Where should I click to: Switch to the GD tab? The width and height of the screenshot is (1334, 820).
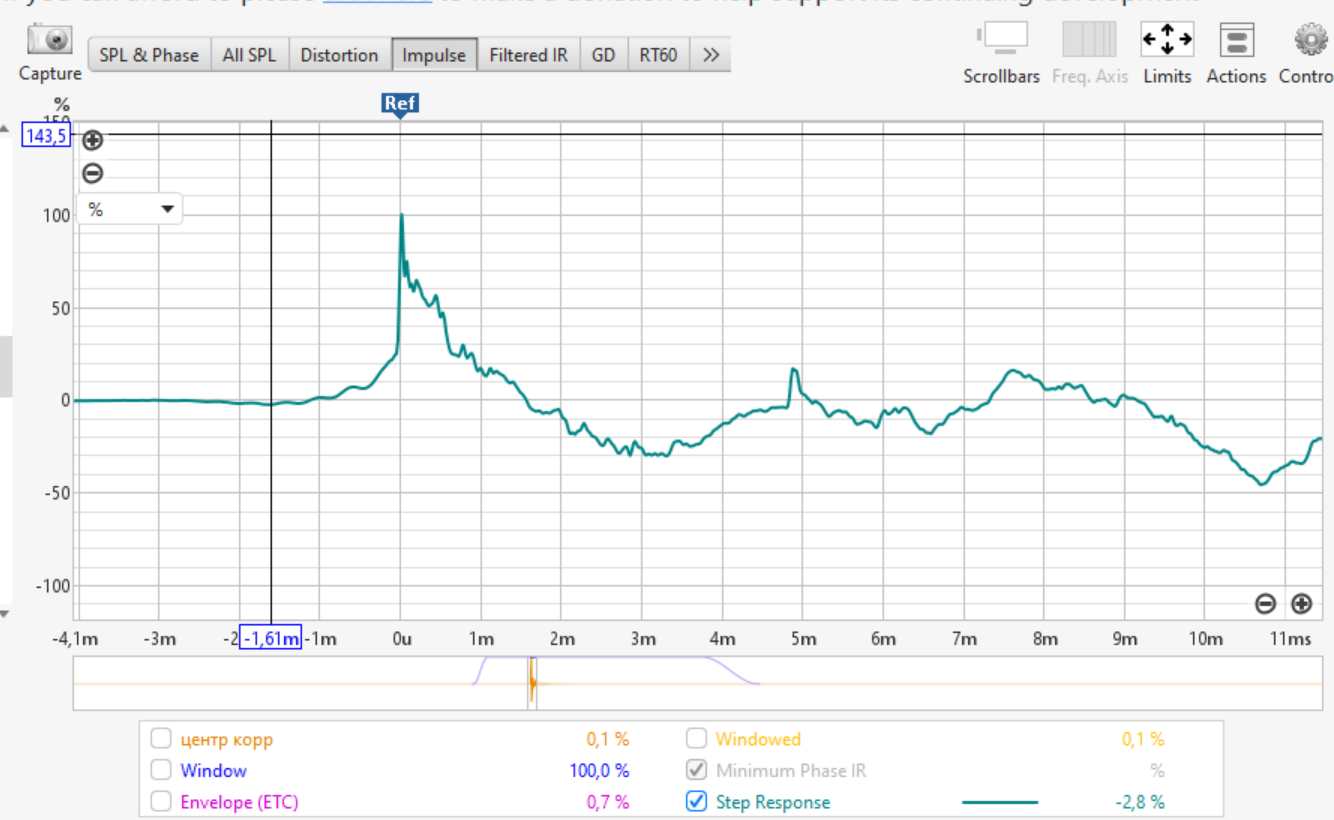tap(603, 55)
